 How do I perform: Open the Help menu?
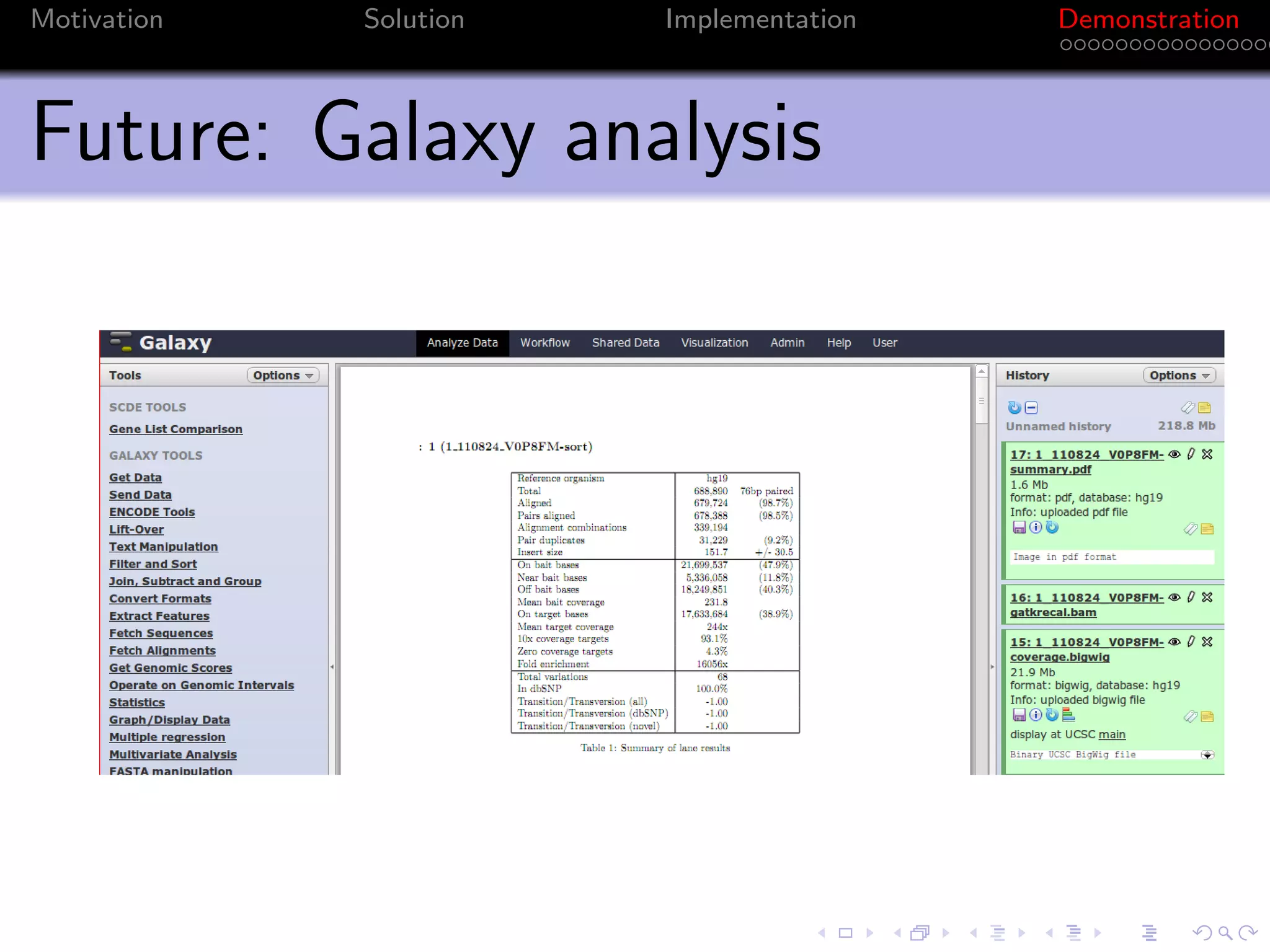839,343
